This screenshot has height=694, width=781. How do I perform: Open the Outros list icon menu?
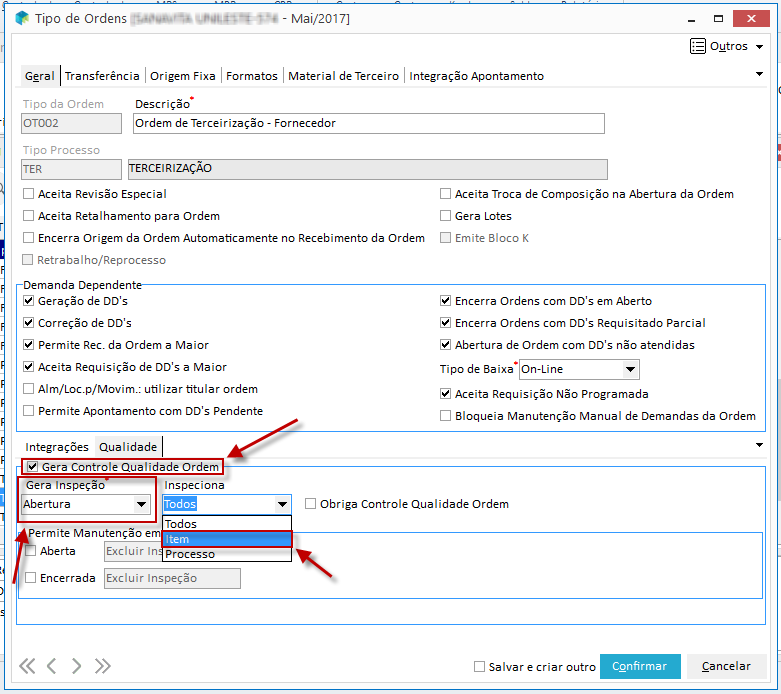pos(697,46)
